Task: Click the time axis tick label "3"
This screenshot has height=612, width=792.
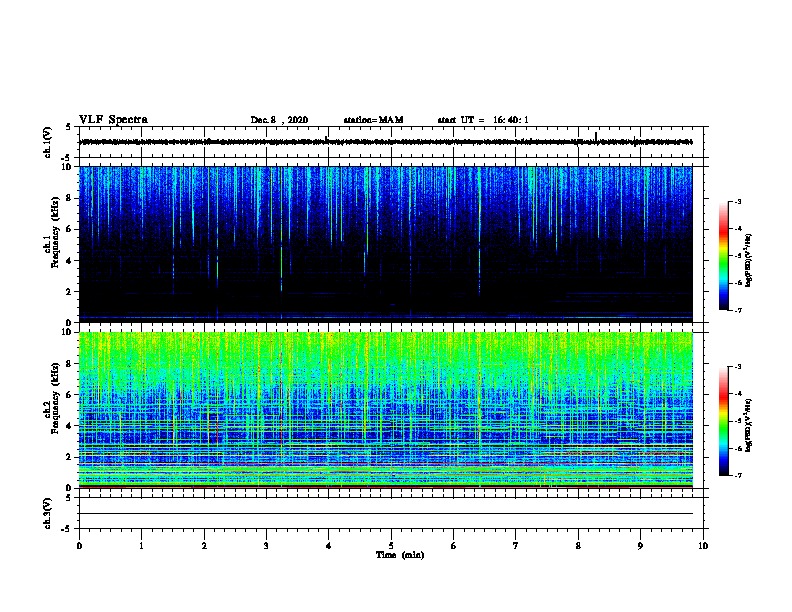Action: tap(266, 546)
